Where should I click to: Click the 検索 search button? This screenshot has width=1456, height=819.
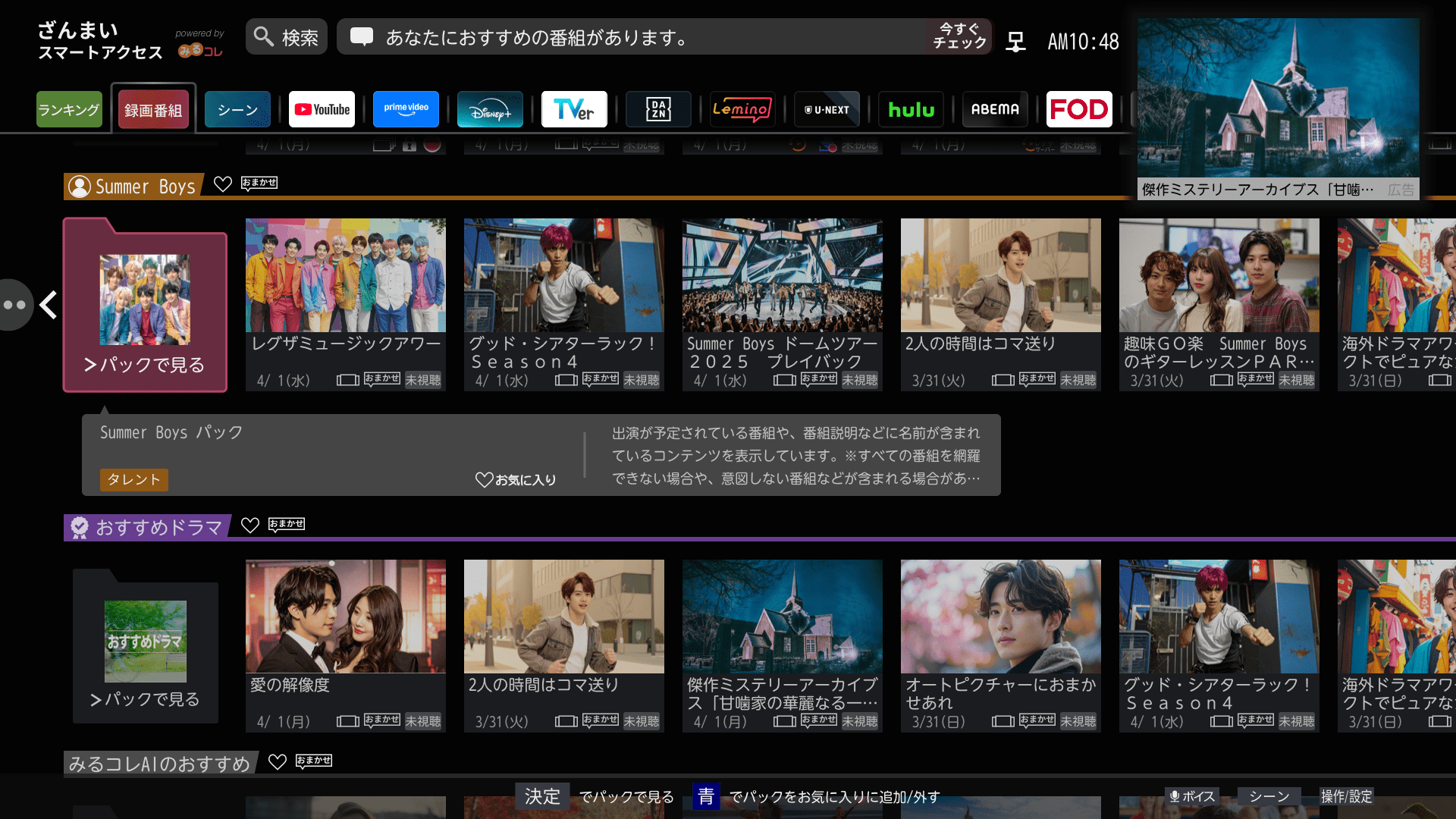(287, 36)
